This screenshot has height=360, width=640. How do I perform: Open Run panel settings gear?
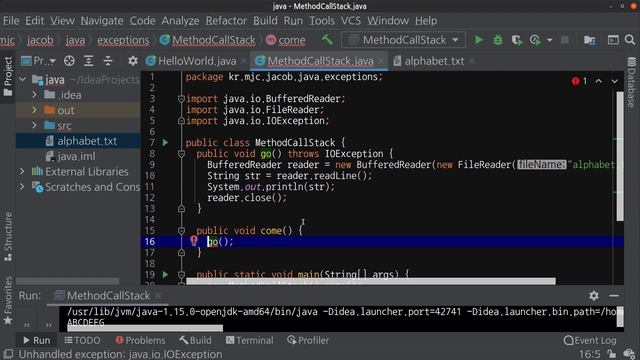(594, 296)
